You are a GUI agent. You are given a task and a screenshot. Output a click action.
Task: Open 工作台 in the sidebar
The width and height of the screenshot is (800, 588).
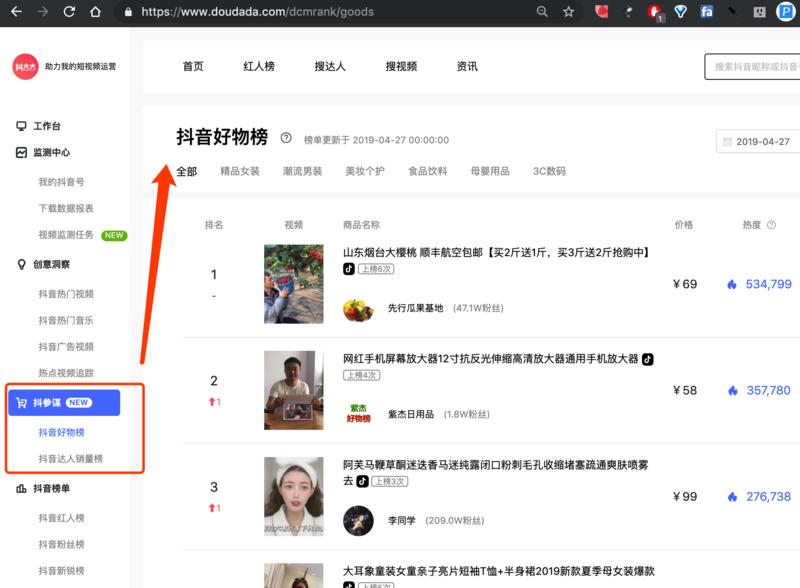tap(47, 126)
